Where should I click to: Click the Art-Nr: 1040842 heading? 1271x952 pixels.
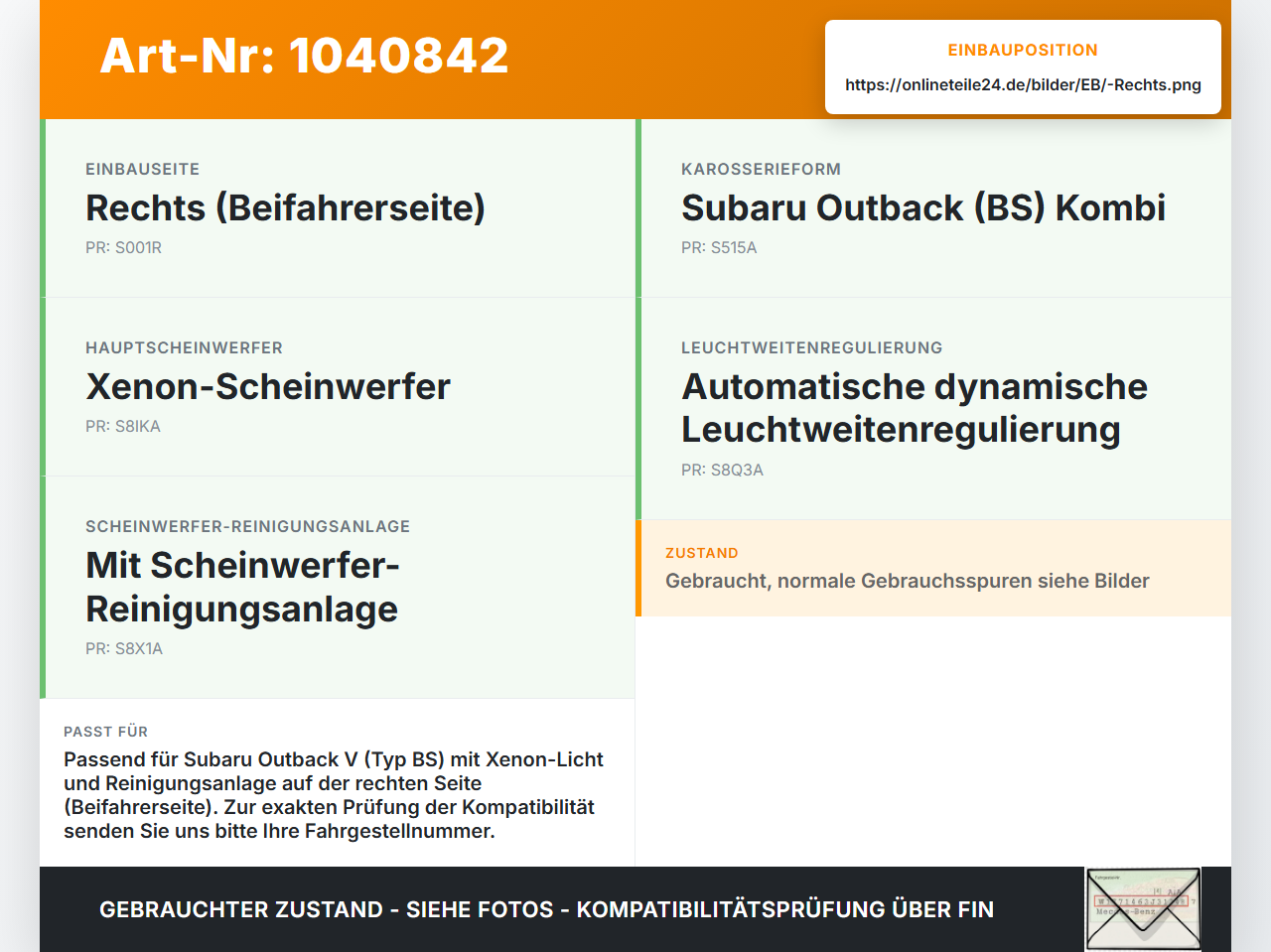304,56
